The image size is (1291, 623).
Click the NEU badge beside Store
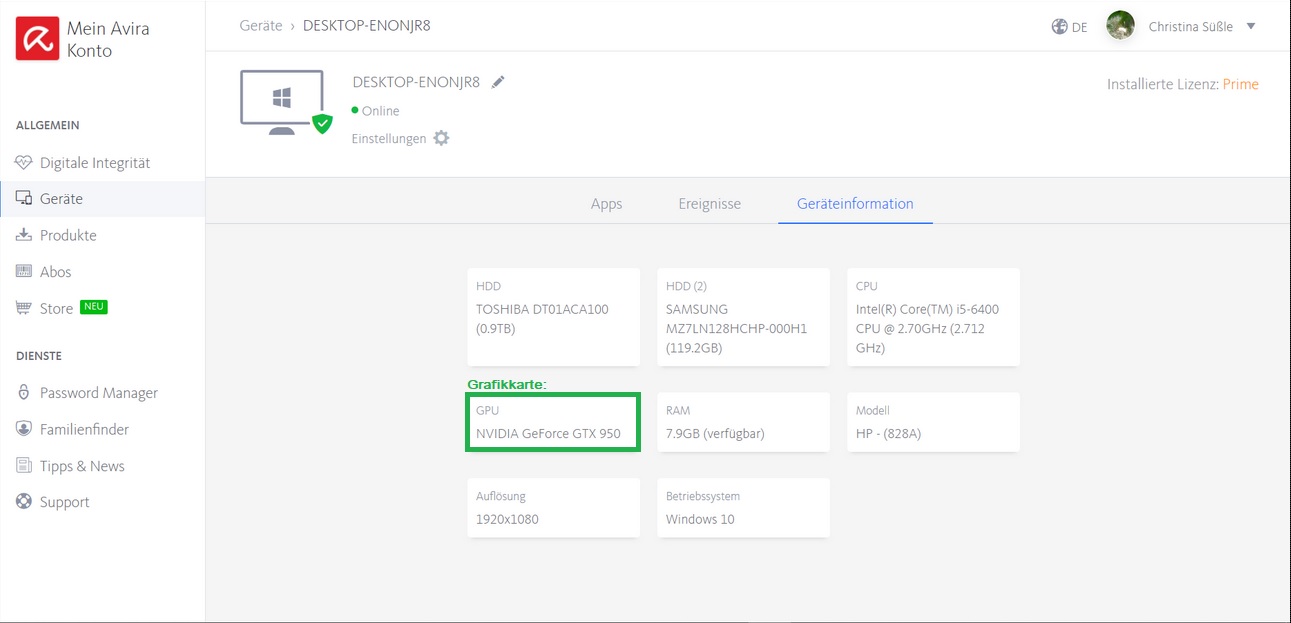click(x=94, y=307)
